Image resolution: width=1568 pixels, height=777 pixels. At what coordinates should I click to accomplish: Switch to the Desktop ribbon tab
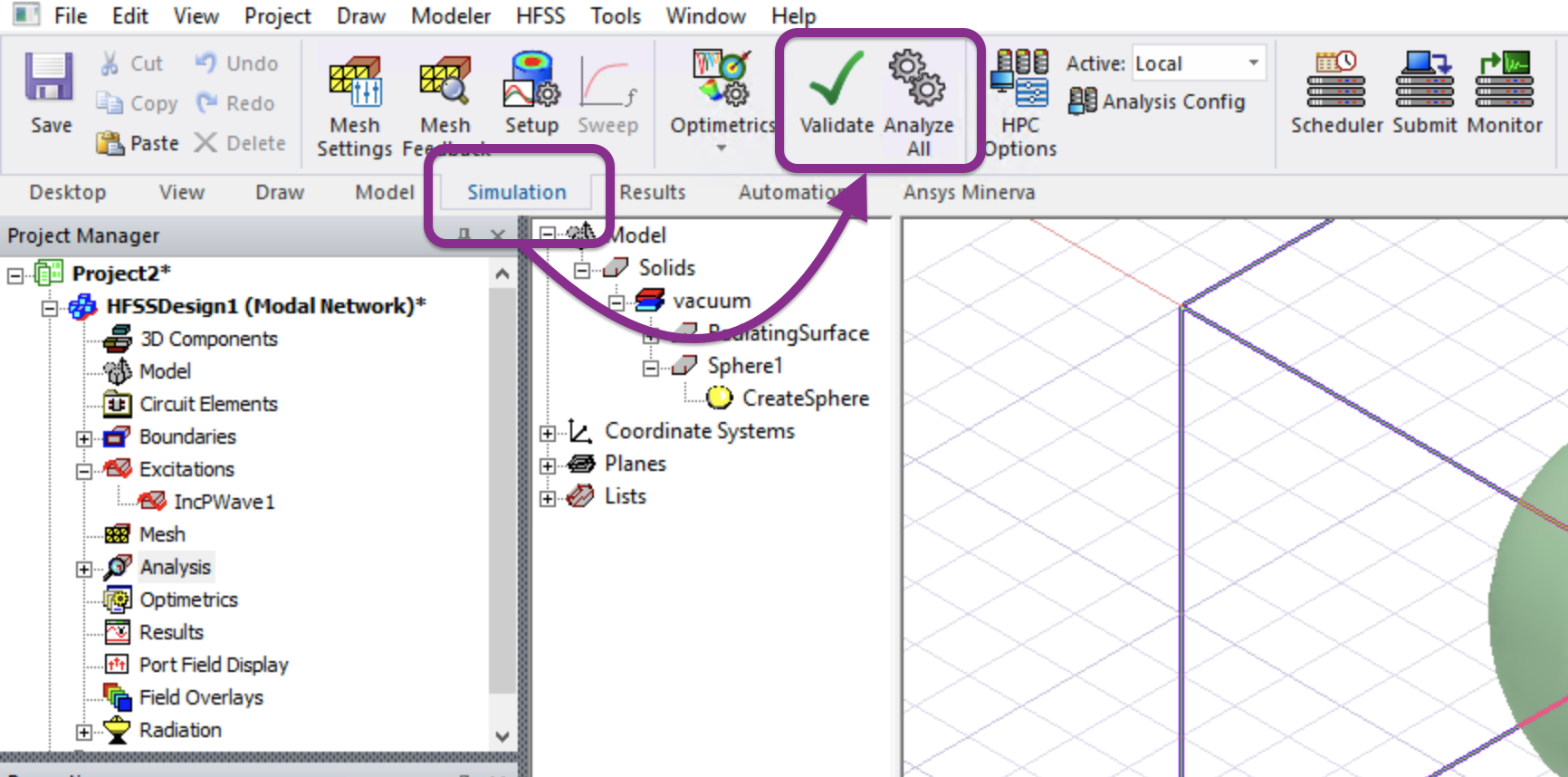(68, 192)
